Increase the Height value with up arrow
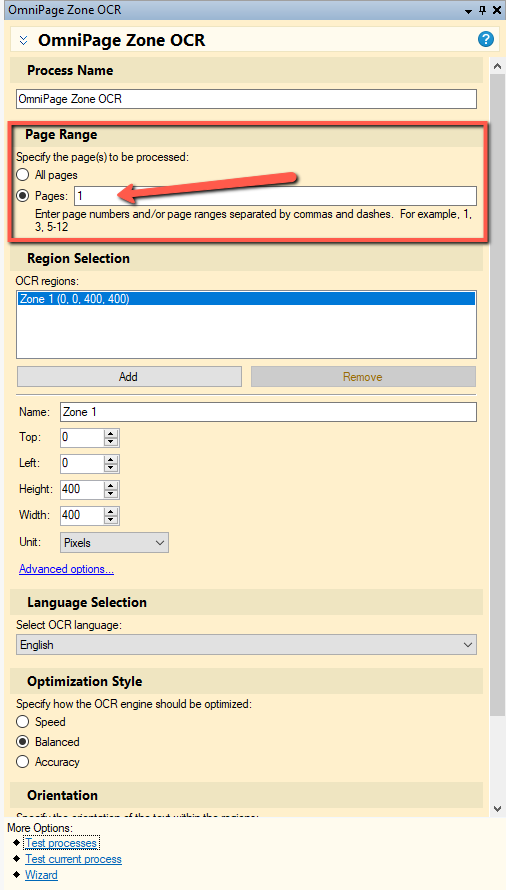Image resolution: width=506 pixels, height=890 pixels. (111, 485)
